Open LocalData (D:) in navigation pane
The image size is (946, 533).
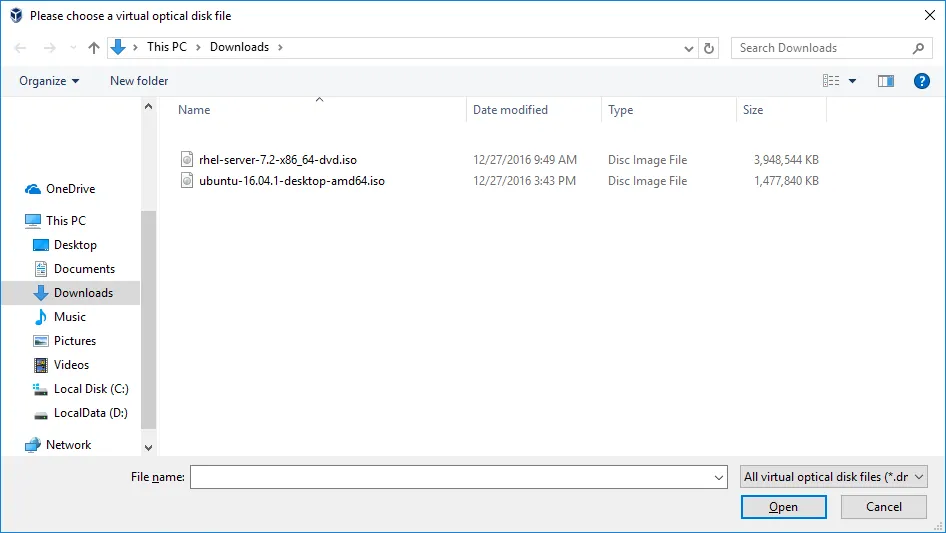tap(90, 413)
